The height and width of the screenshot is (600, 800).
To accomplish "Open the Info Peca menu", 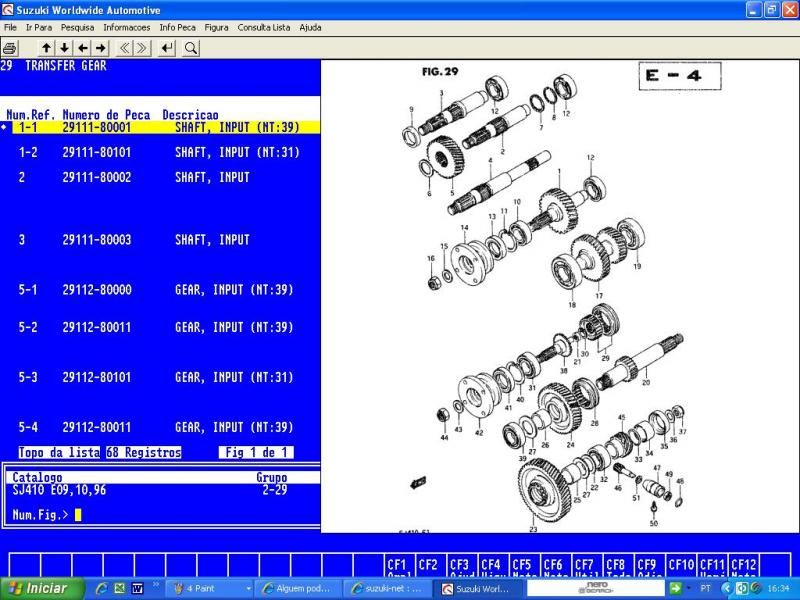I will (178, 28).
